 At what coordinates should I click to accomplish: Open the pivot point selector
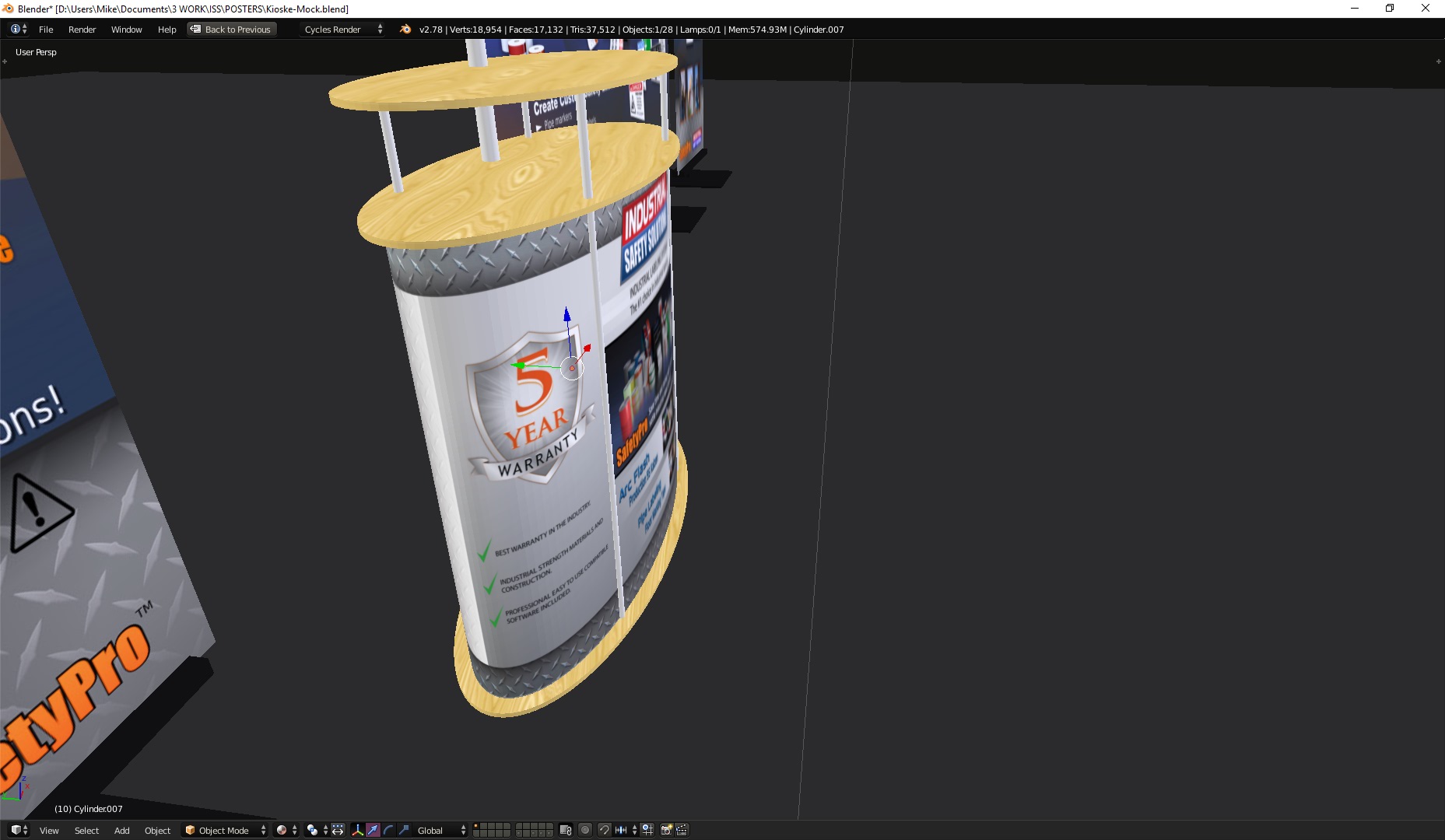pyautogui.click(x=317, y=831)
